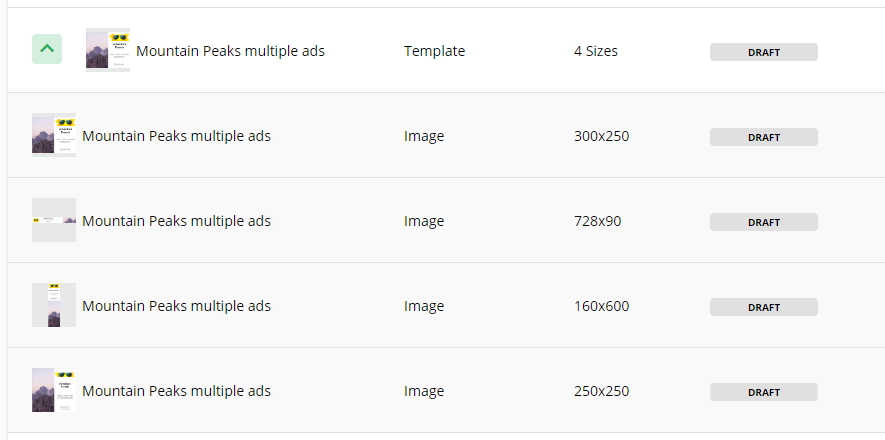Image resolution: width=885 pixels, height=440 pixels.
Task: Click the Draft badge for 300x250
Action: pos(763,137)
